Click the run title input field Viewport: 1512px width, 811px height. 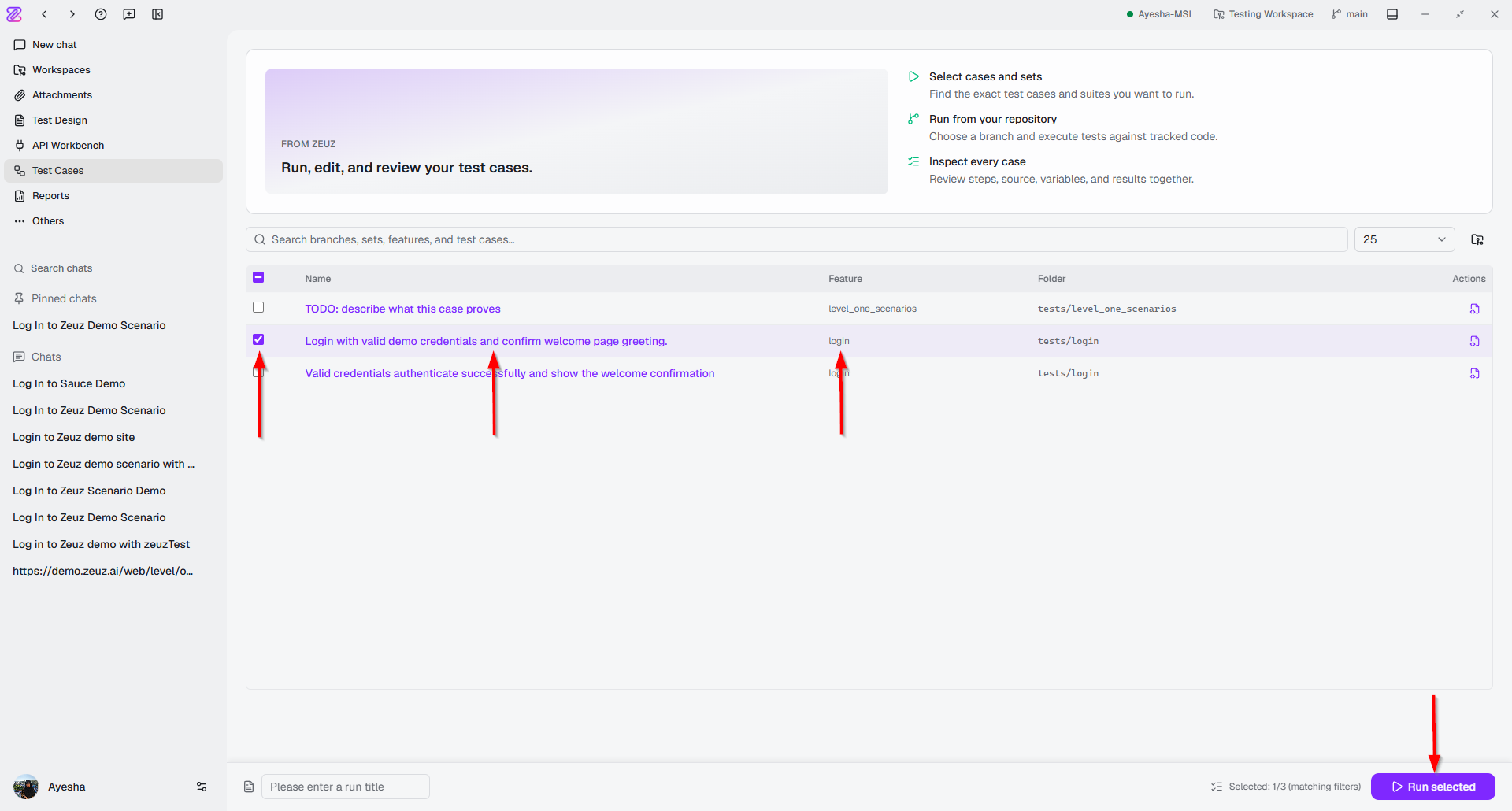346,787
